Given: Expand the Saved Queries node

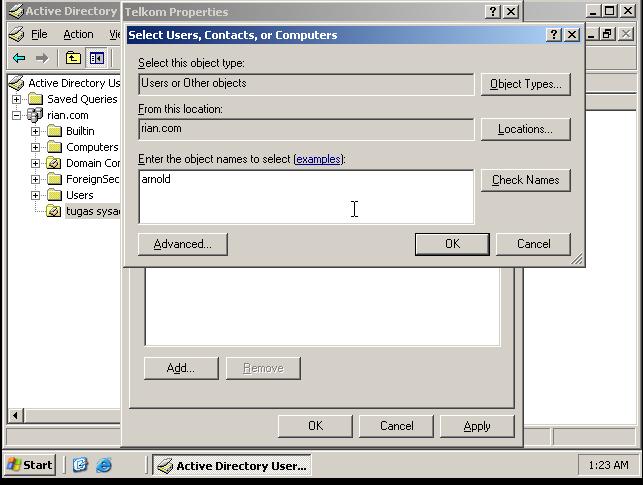Looking at the screenshot, I should (16, 99).
